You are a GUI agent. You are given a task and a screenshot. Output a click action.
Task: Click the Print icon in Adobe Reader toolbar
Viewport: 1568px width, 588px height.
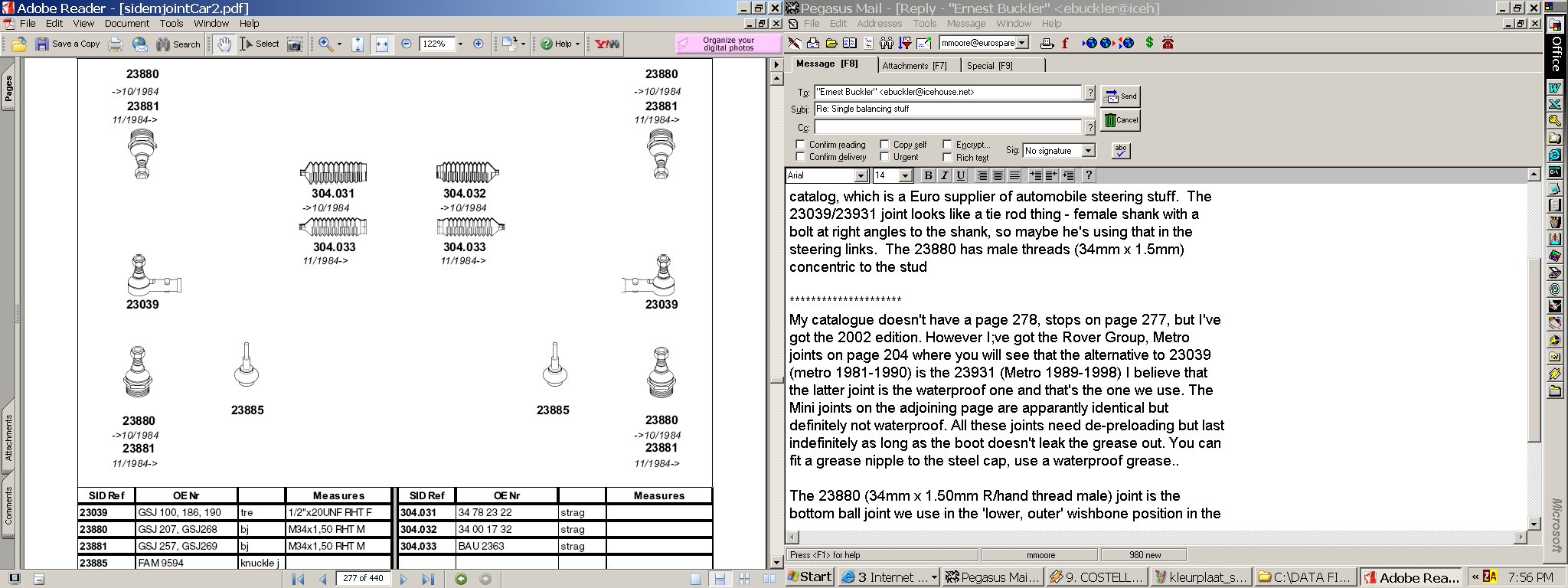point(116,44)
